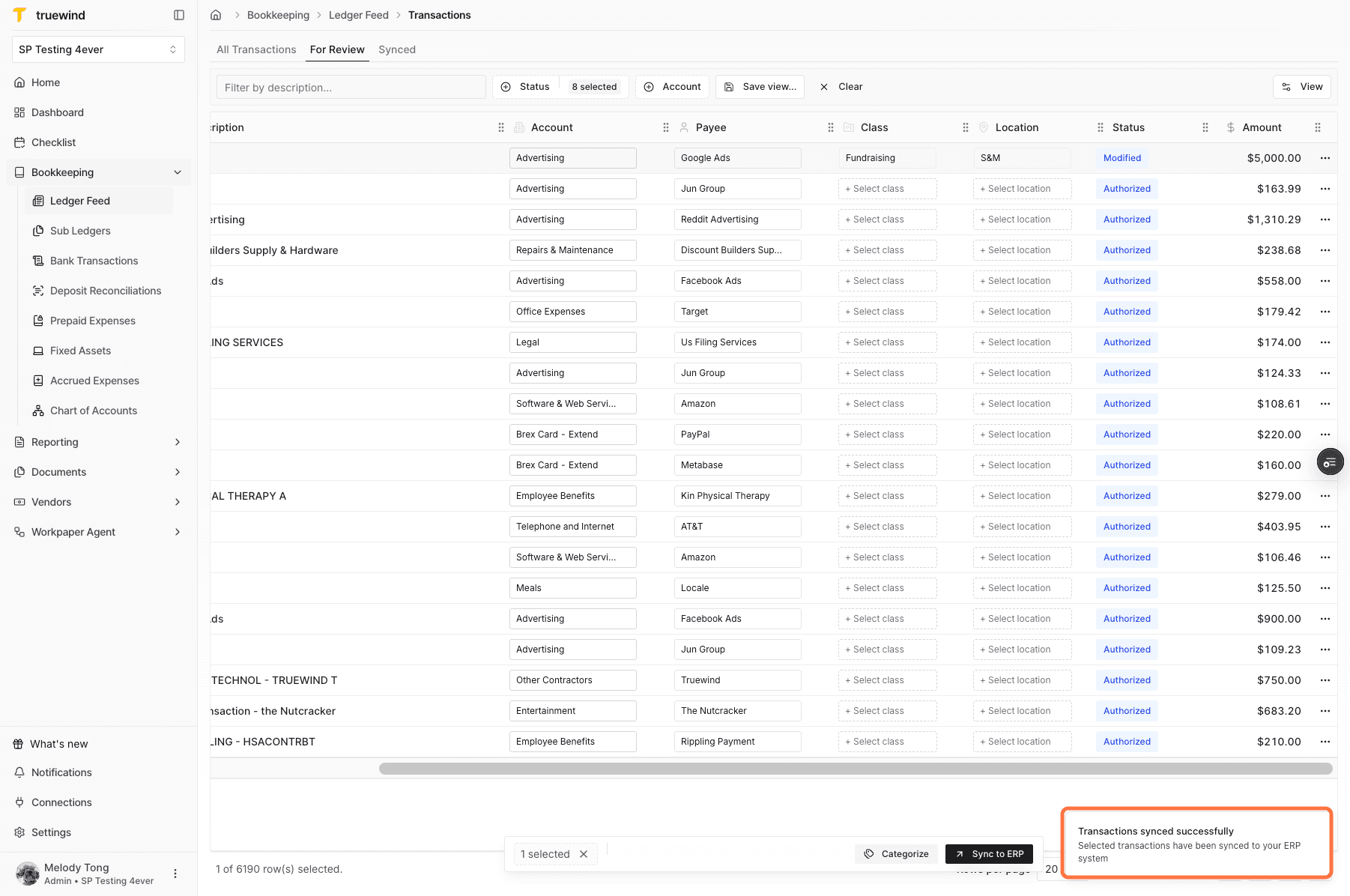Click the Modified status badge
Screen dimensions: 1350x896
(x=1122, y=158)
